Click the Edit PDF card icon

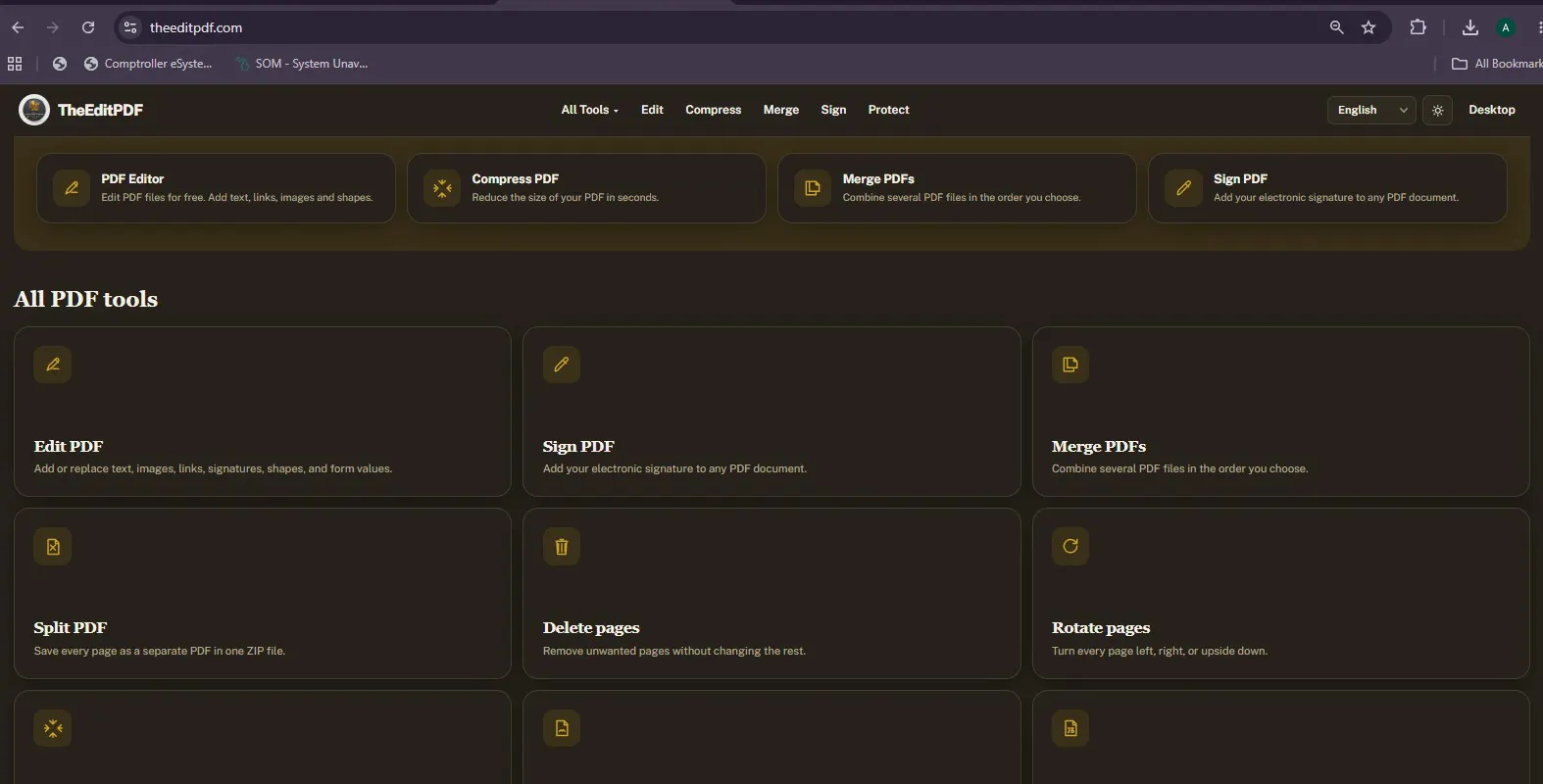tap(53, 365)
